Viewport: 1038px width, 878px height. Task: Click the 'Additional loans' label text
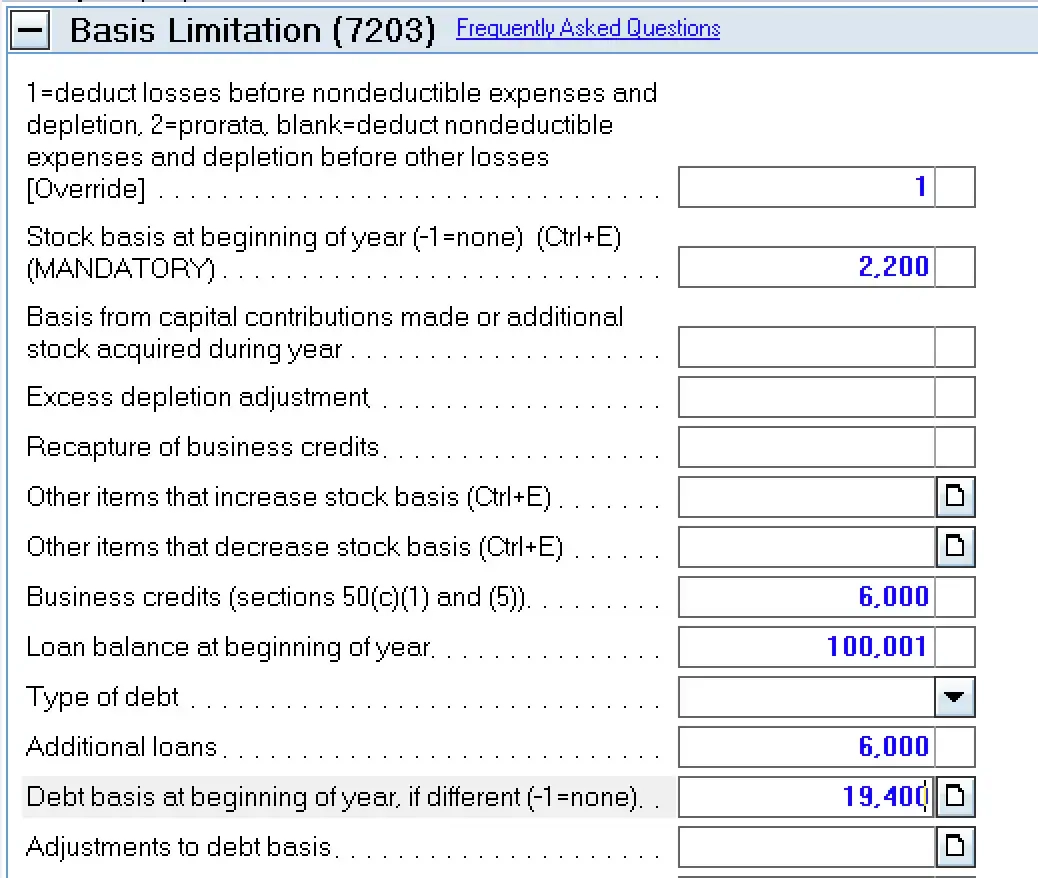[x=122, y=747]
